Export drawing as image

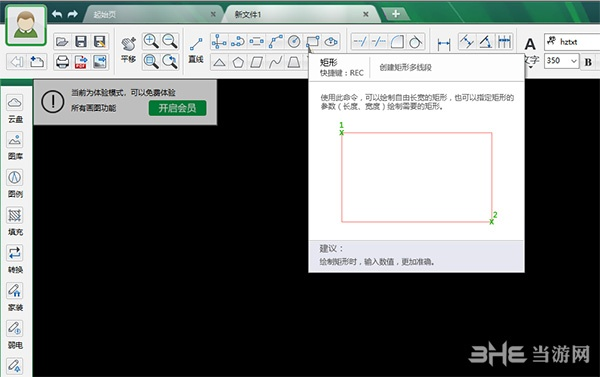[99, 61]
